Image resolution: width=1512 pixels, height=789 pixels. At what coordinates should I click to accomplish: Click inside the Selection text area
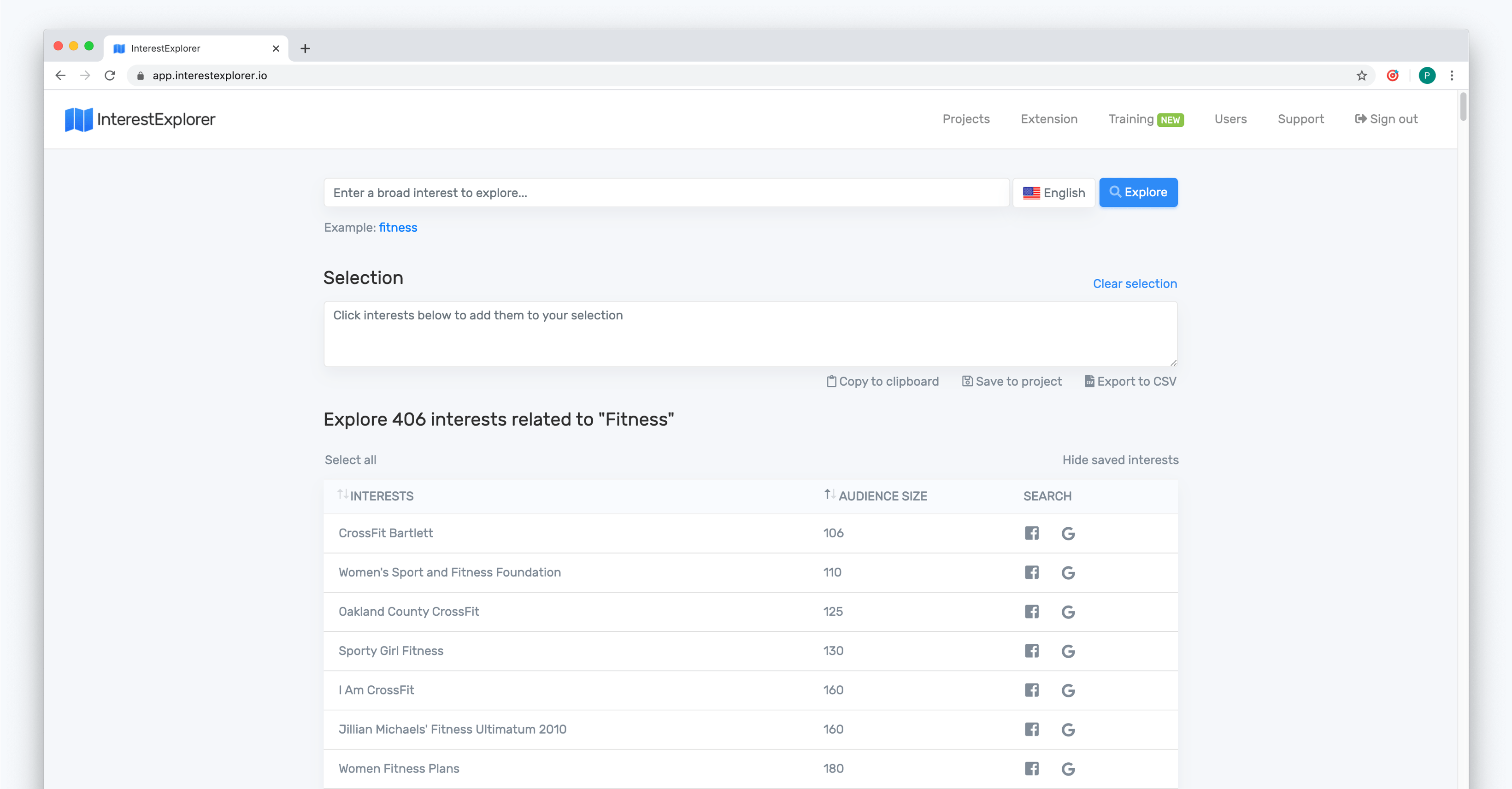click(750, 334)
